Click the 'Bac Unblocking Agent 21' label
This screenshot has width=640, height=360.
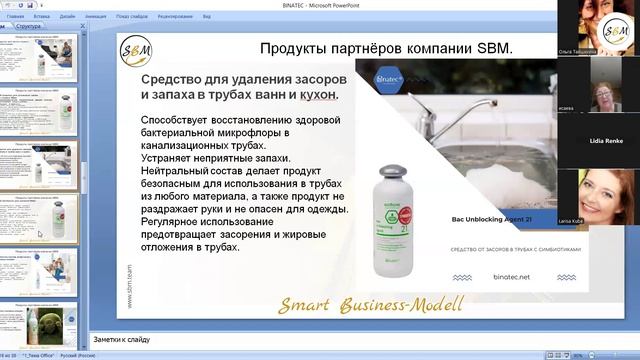click(491, 219)
